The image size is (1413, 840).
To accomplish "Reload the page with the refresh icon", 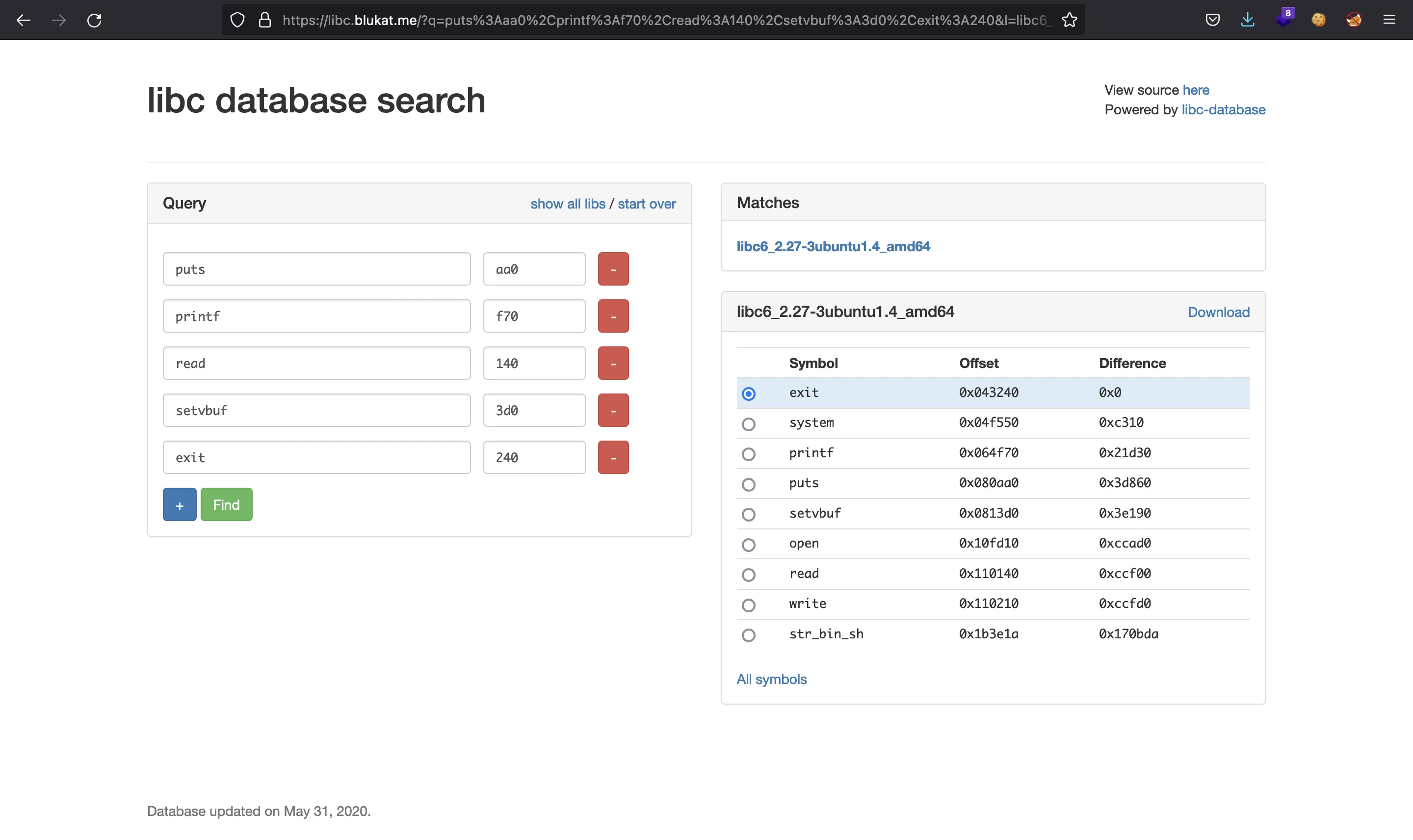I will pyautogui.click(x=95, y=21).
